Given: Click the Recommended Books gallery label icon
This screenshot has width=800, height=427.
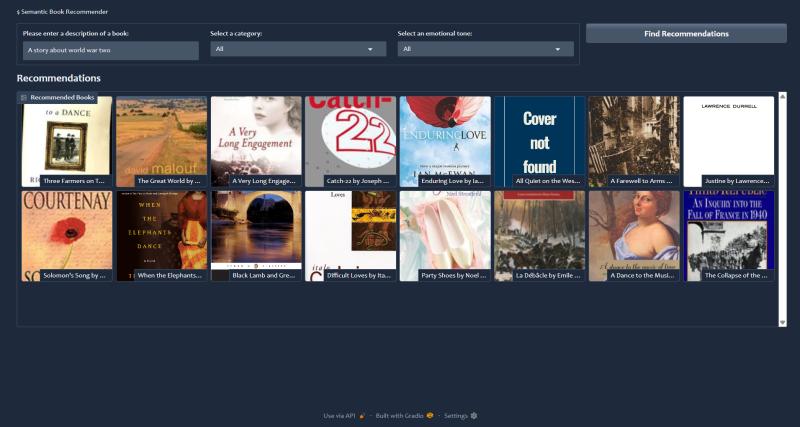Looking at the screenshot, I should pos(23,97).
